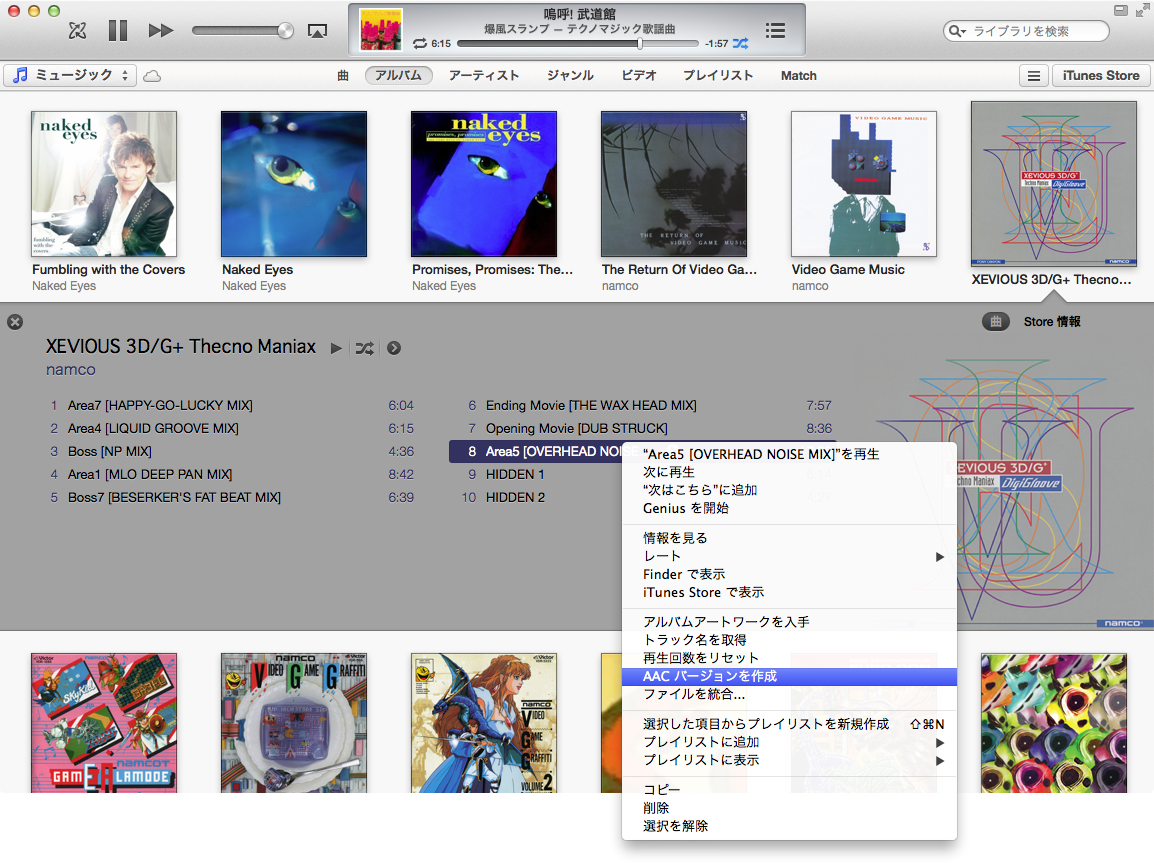The width and height of the screenshot is (1154, 863).
Task: Click the playback progress bar
Action: tap(578, 43)
